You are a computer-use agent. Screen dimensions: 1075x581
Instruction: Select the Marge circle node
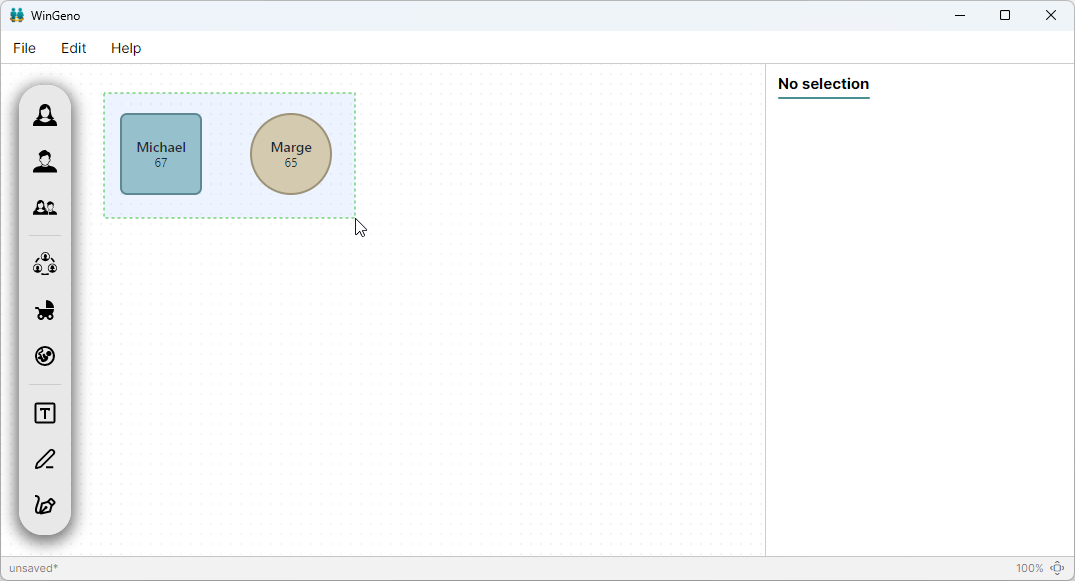coord(291,154)
